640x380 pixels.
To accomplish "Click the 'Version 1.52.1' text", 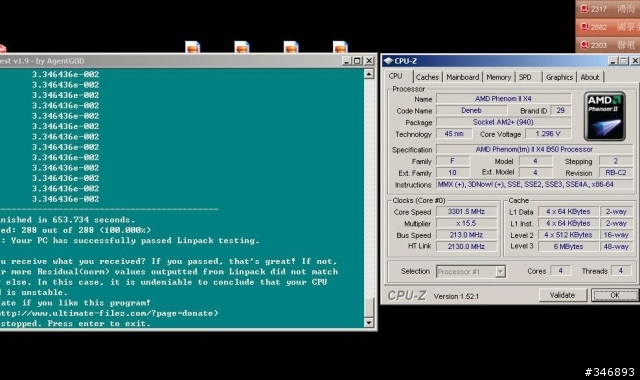I will point(456,296).
